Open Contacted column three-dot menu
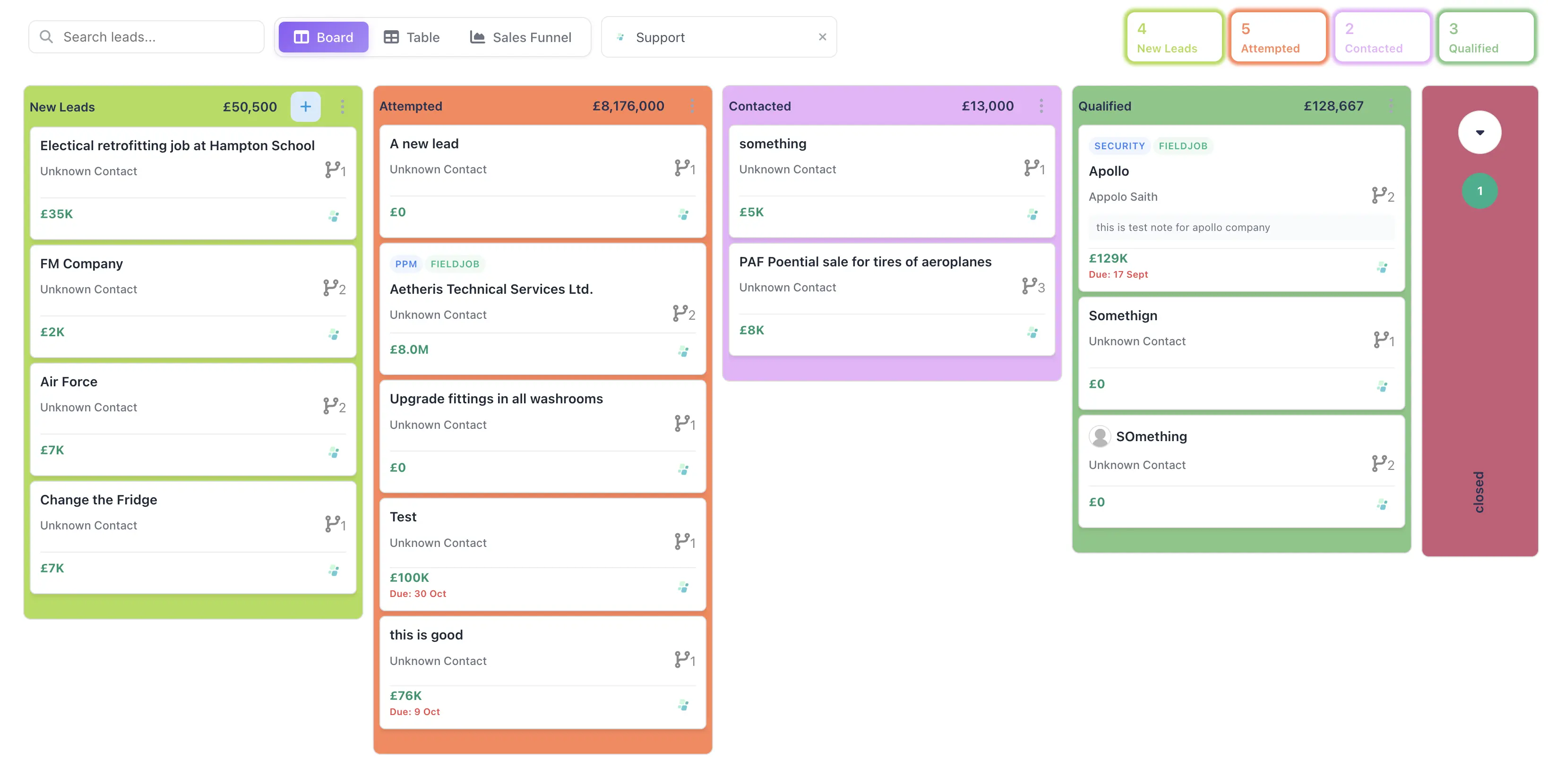 click(x=1041, y=106)
